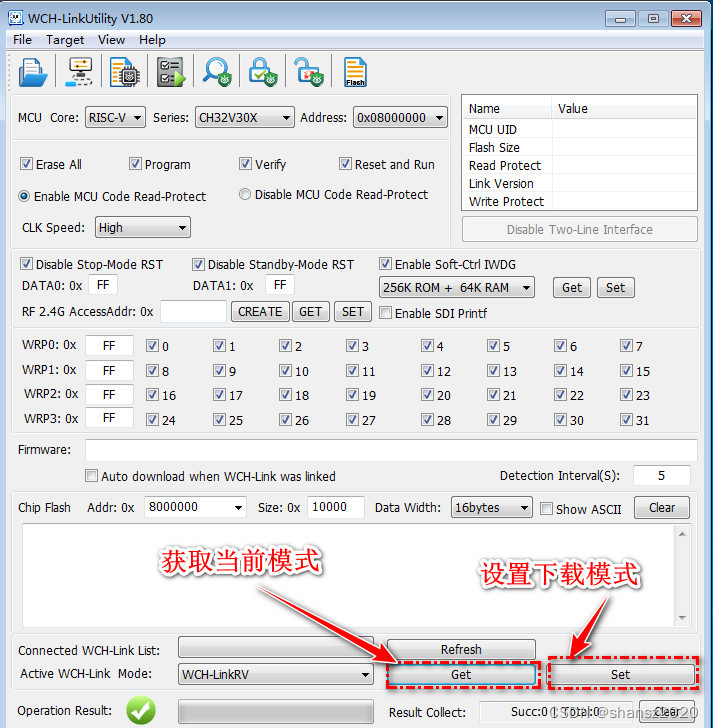Click the magnifier query chip info icon
This screenshot has height=728, width=713.
217,72
